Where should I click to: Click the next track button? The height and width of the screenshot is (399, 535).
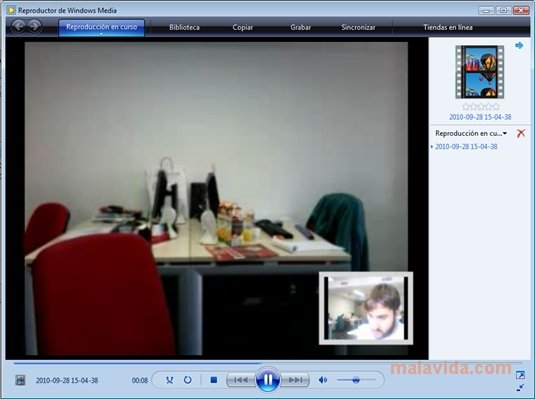294,380
